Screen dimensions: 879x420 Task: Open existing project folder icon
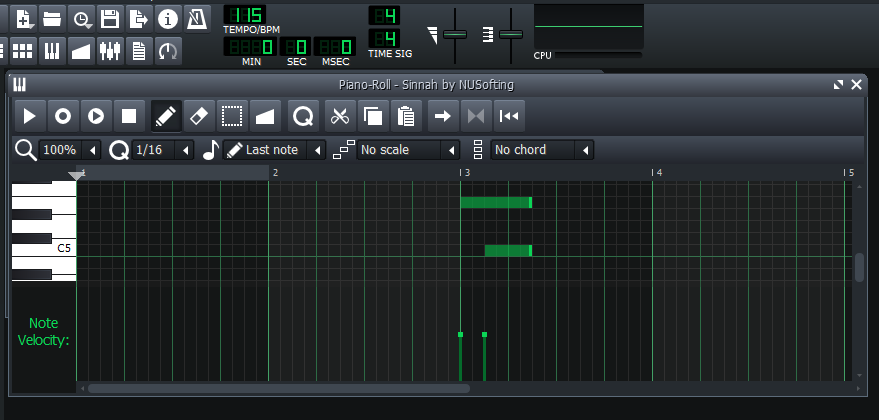pos(52,20)
